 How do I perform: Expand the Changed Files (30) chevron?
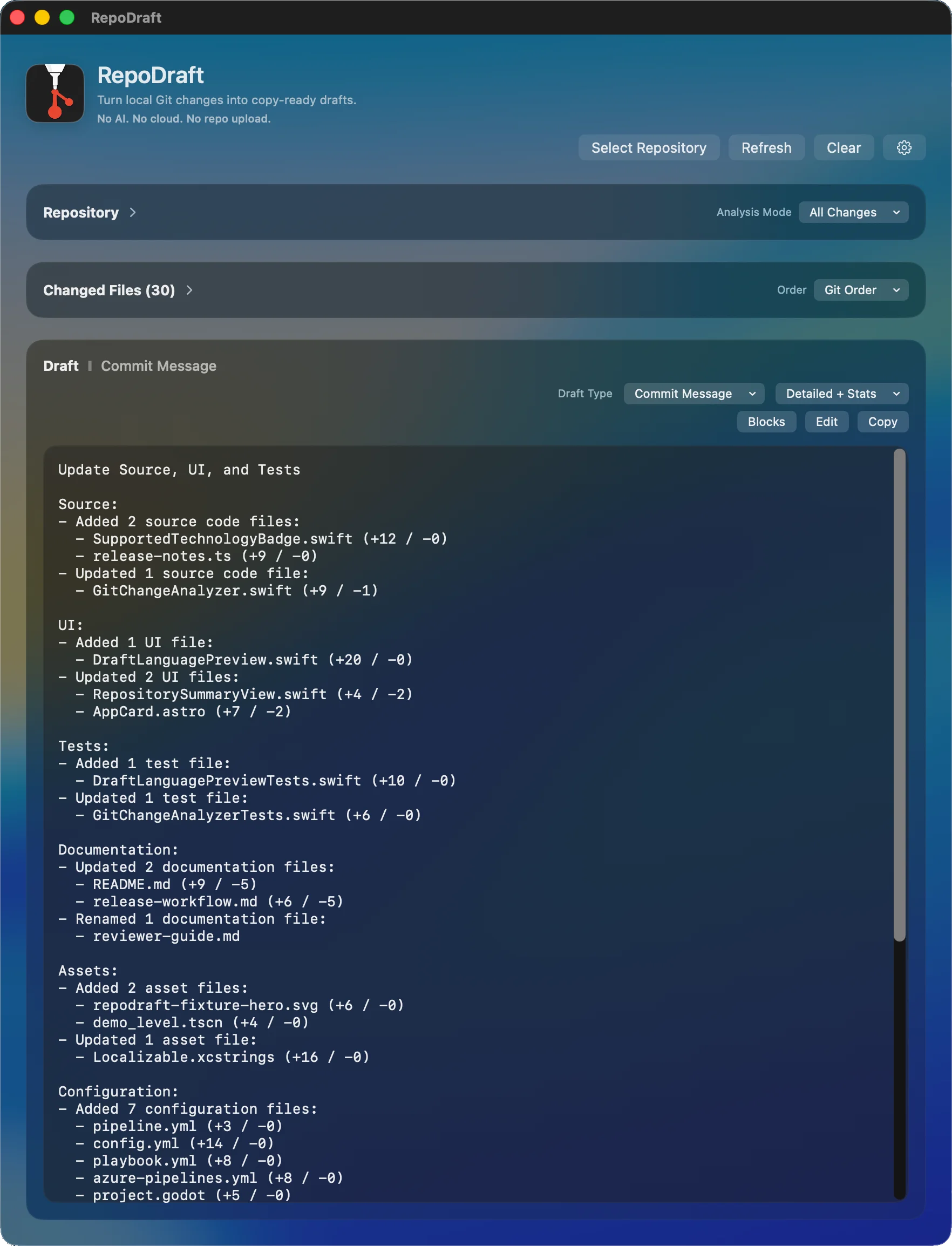(x=189, y=290)
